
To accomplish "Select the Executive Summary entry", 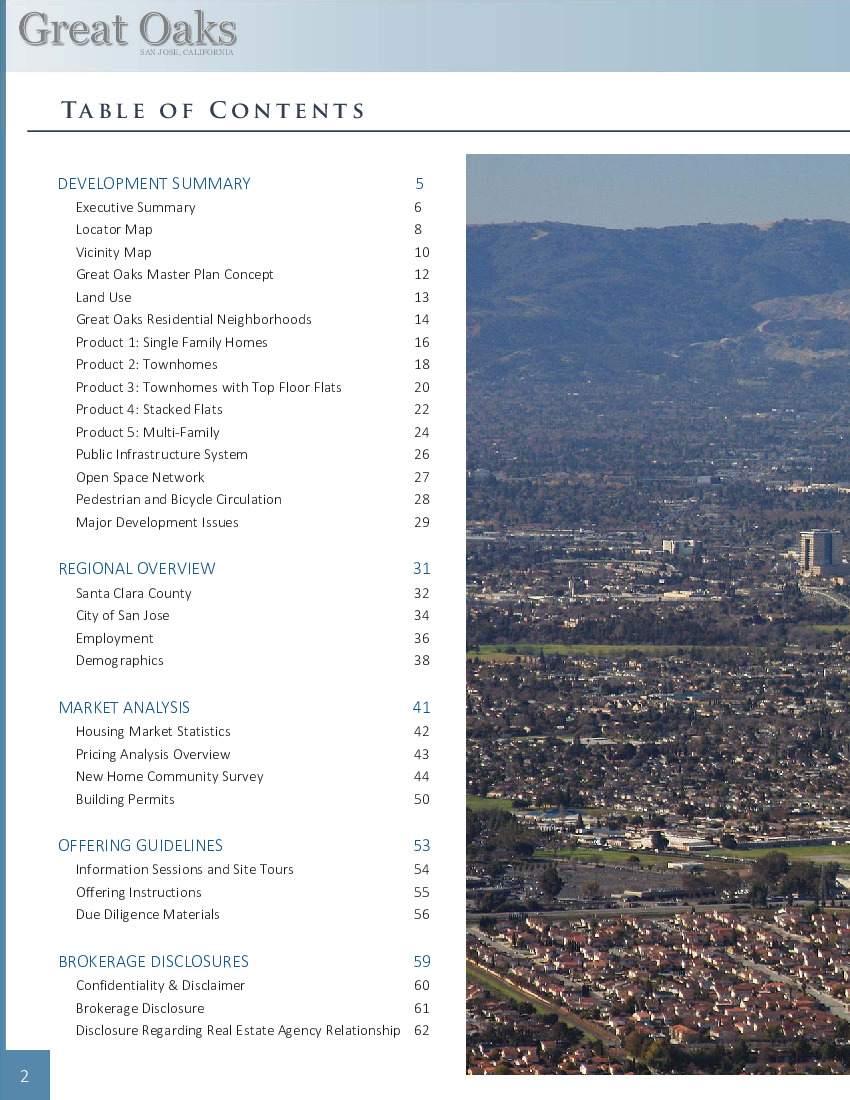I will pos(135,208).
